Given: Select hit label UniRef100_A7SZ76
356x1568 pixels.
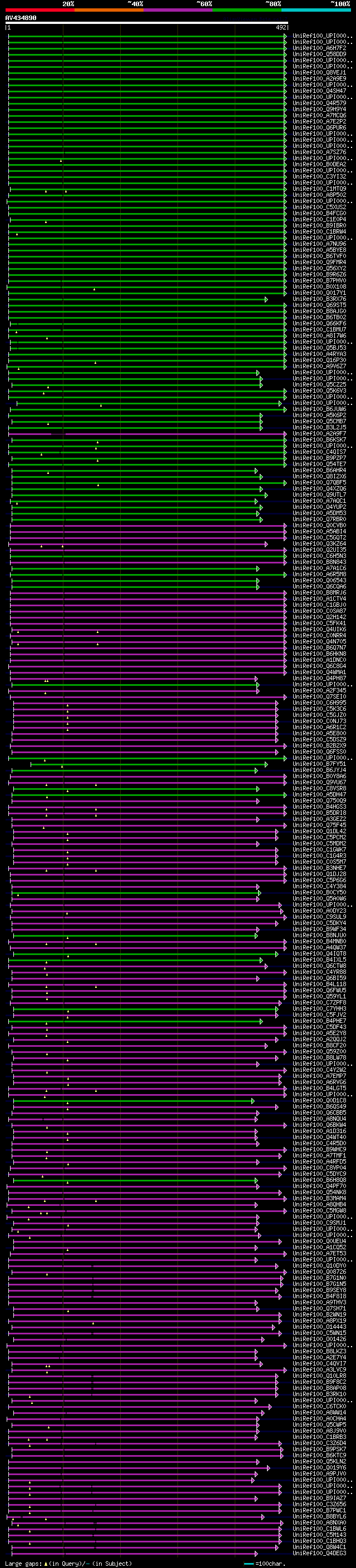Looking at the screenshot, I should [x=319, y=152].
